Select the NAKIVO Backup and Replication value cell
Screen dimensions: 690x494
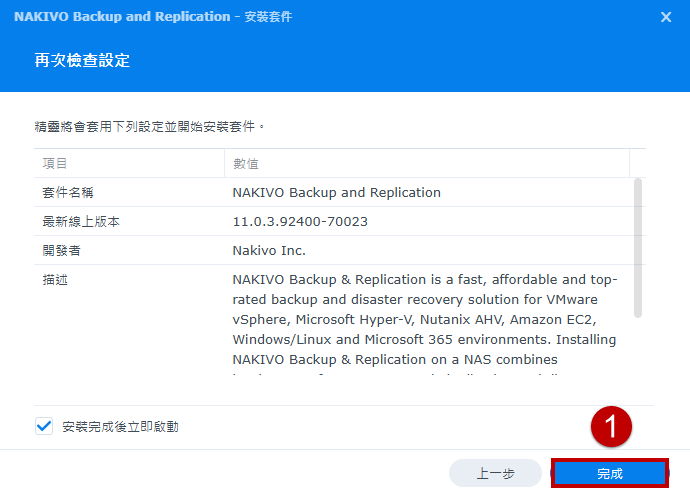click(x=337, y=193)
